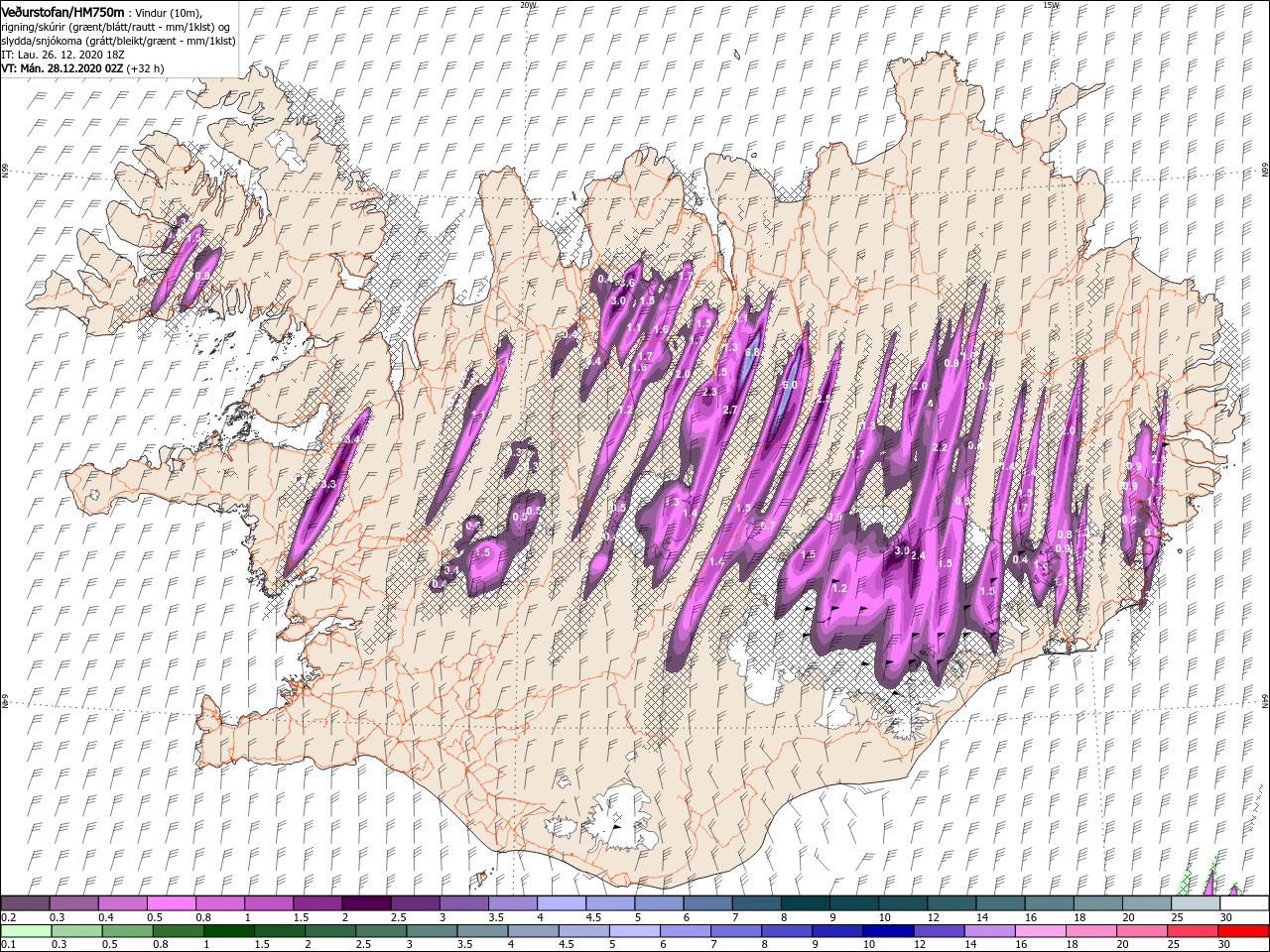Pick the rain legend swatch starting at 3
The image size is (1270, 952).
coord(432,931)
